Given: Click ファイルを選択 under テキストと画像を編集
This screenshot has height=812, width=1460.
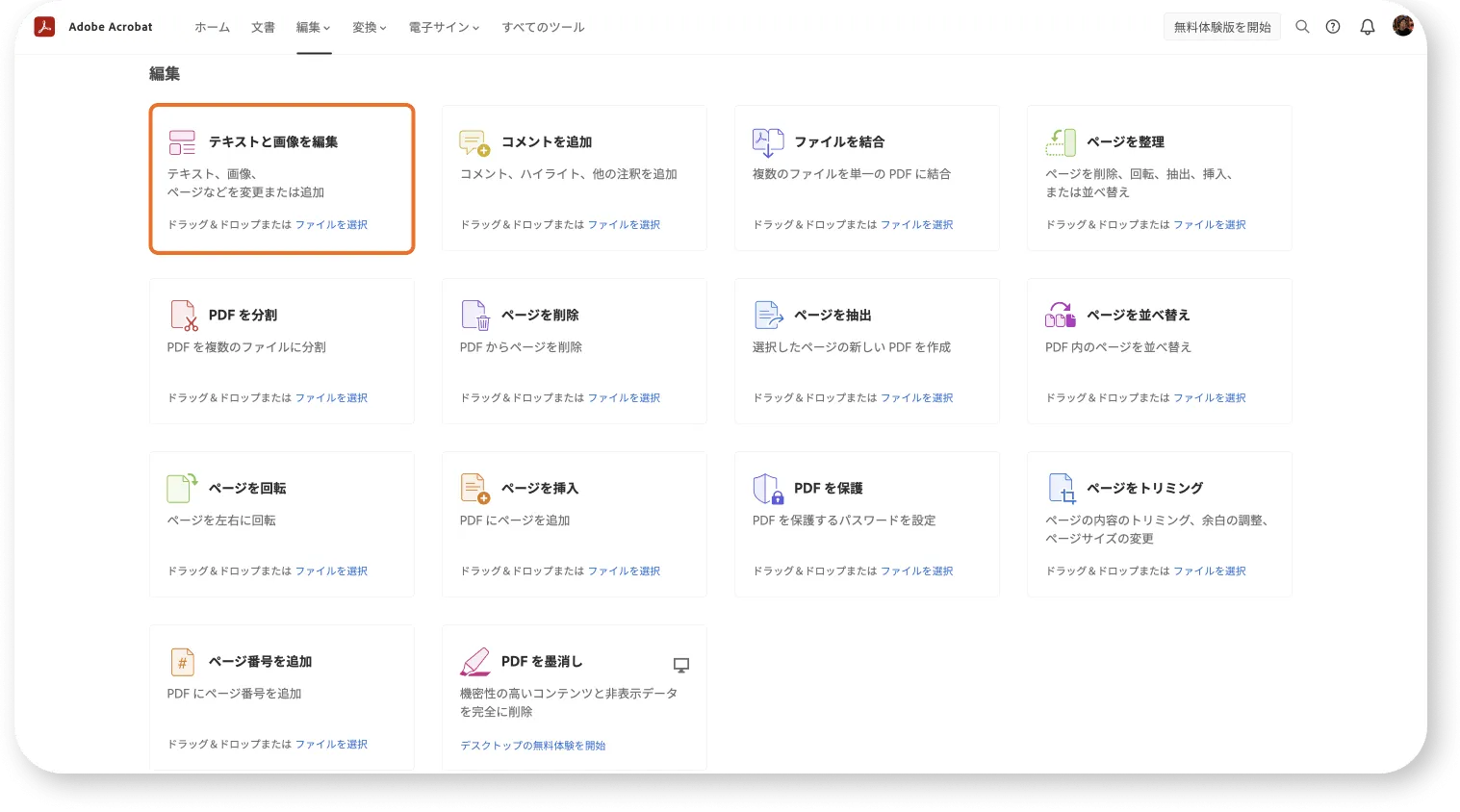Looking at the screenshot, I should (331, 224).
